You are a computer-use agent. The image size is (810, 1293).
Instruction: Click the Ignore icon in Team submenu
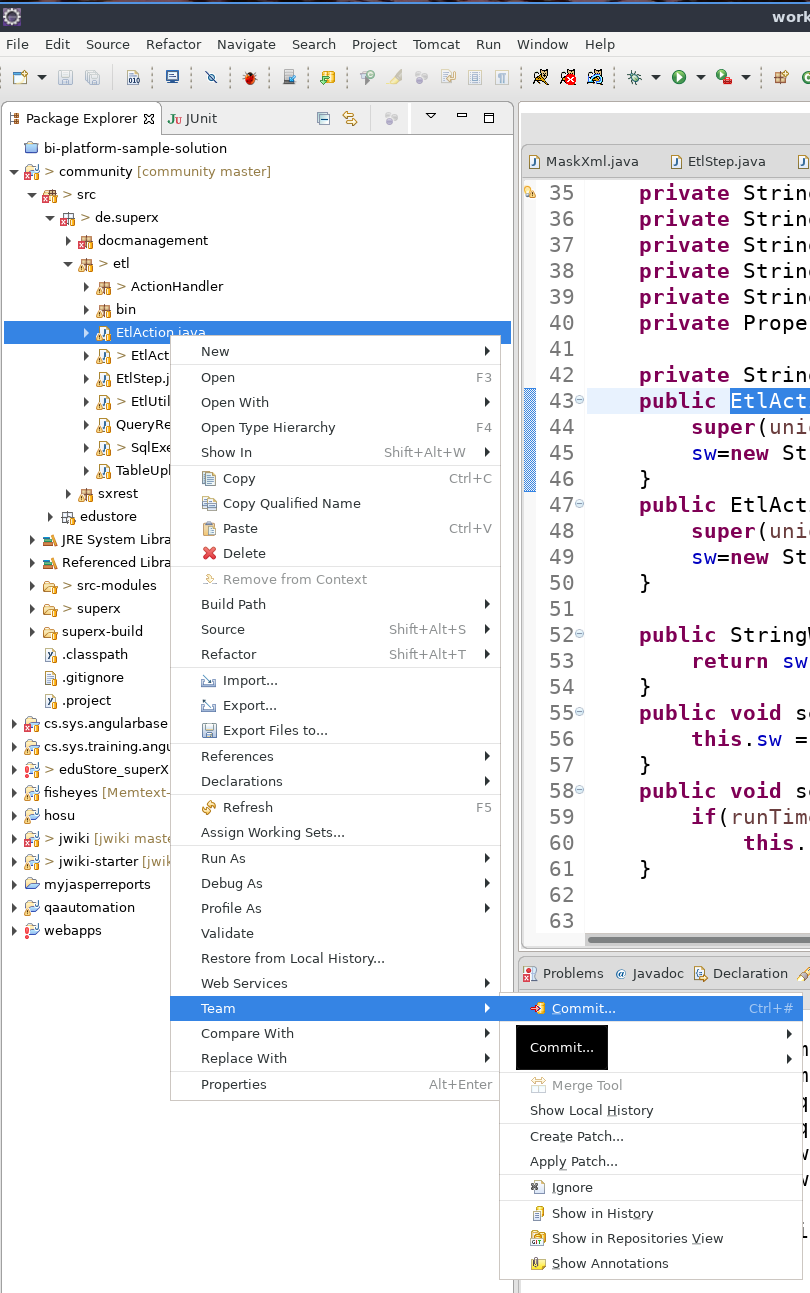(538, 1187)
